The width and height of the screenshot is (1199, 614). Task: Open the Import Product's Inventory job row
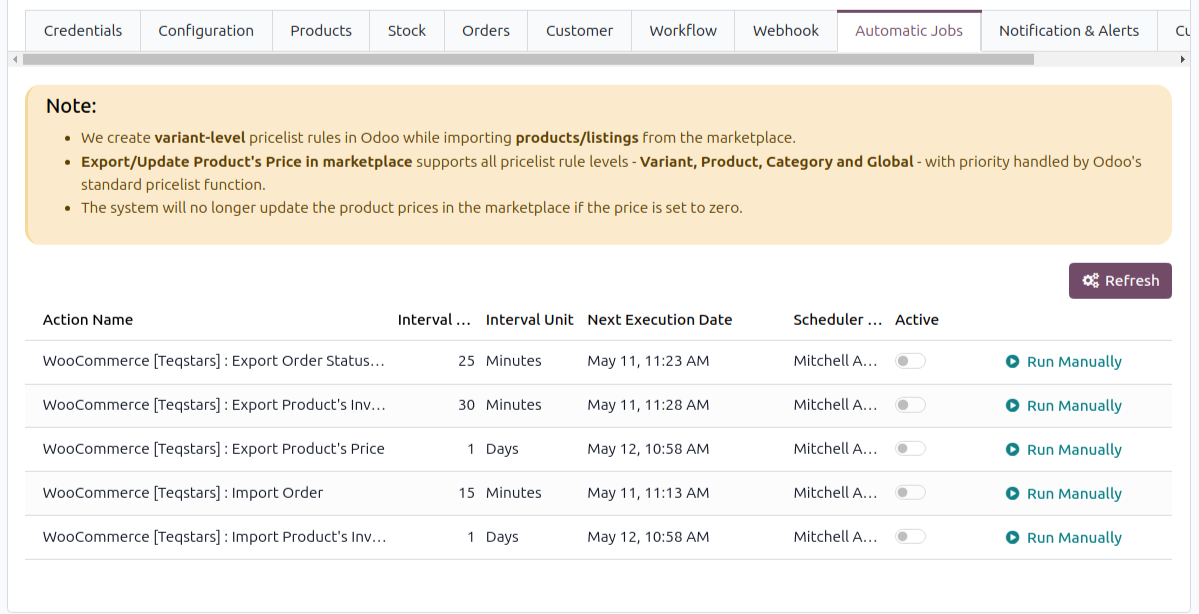(x=598, y=538)
